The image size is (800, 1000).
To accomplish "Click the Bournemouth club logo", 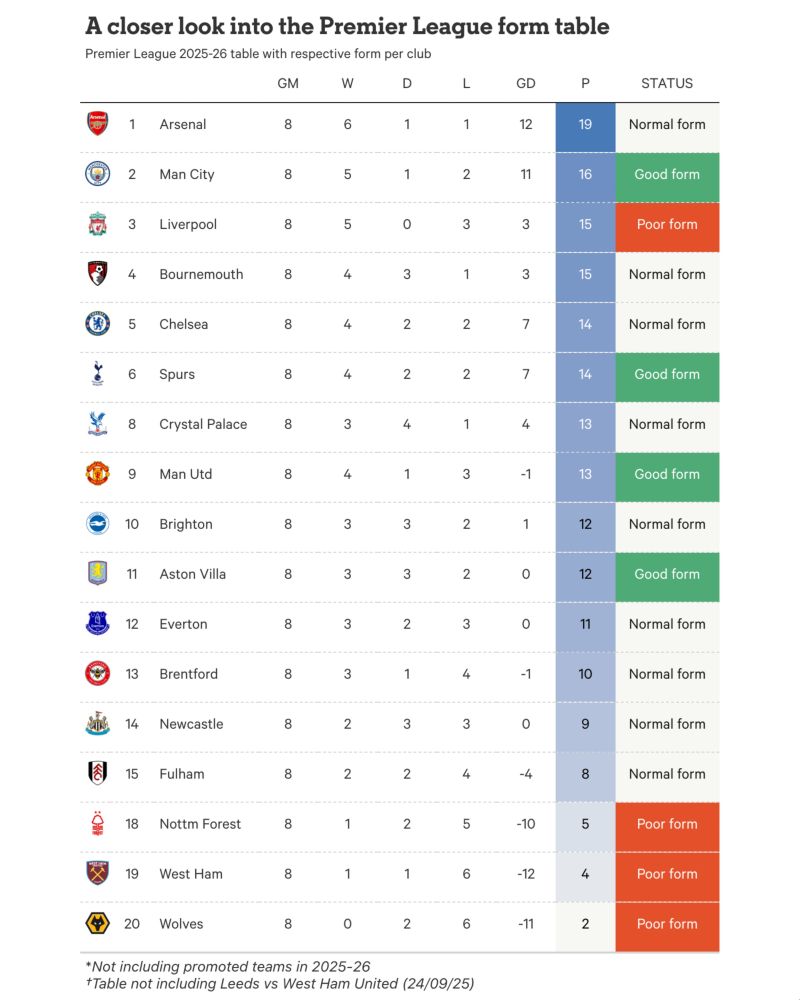I will coord(97,274).
